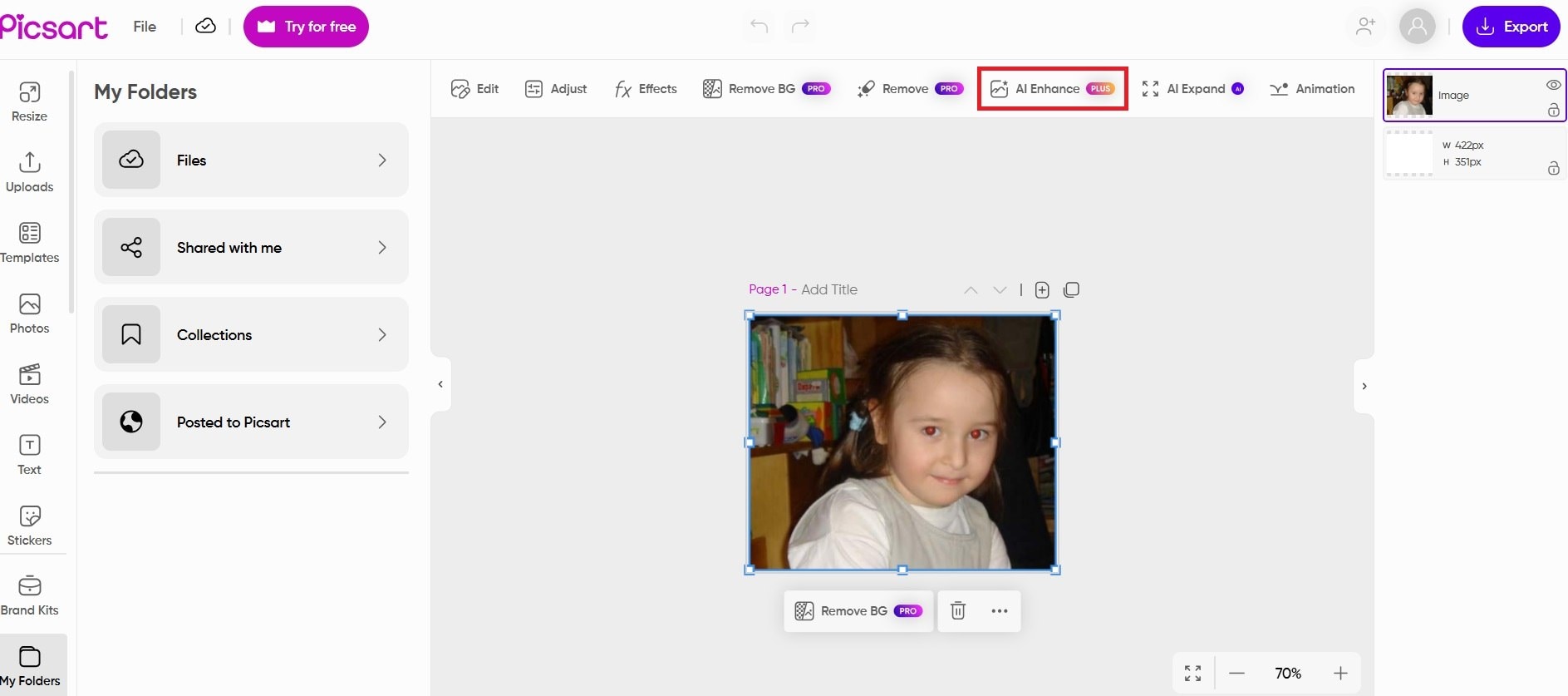Viewport: 1568px width, 696px height.
Task: Add a new page
Action: click(x=1042, y=290)
